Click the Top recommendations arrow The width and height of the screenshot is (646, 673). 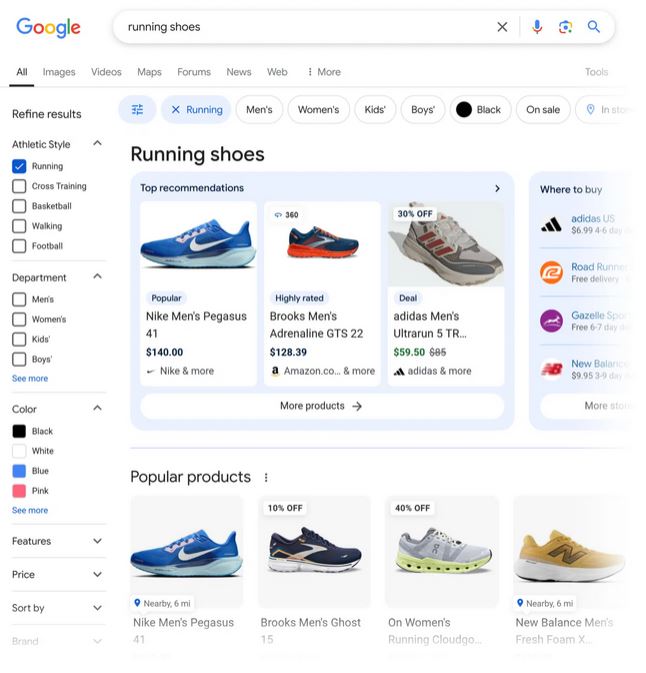tap(497, 188)
